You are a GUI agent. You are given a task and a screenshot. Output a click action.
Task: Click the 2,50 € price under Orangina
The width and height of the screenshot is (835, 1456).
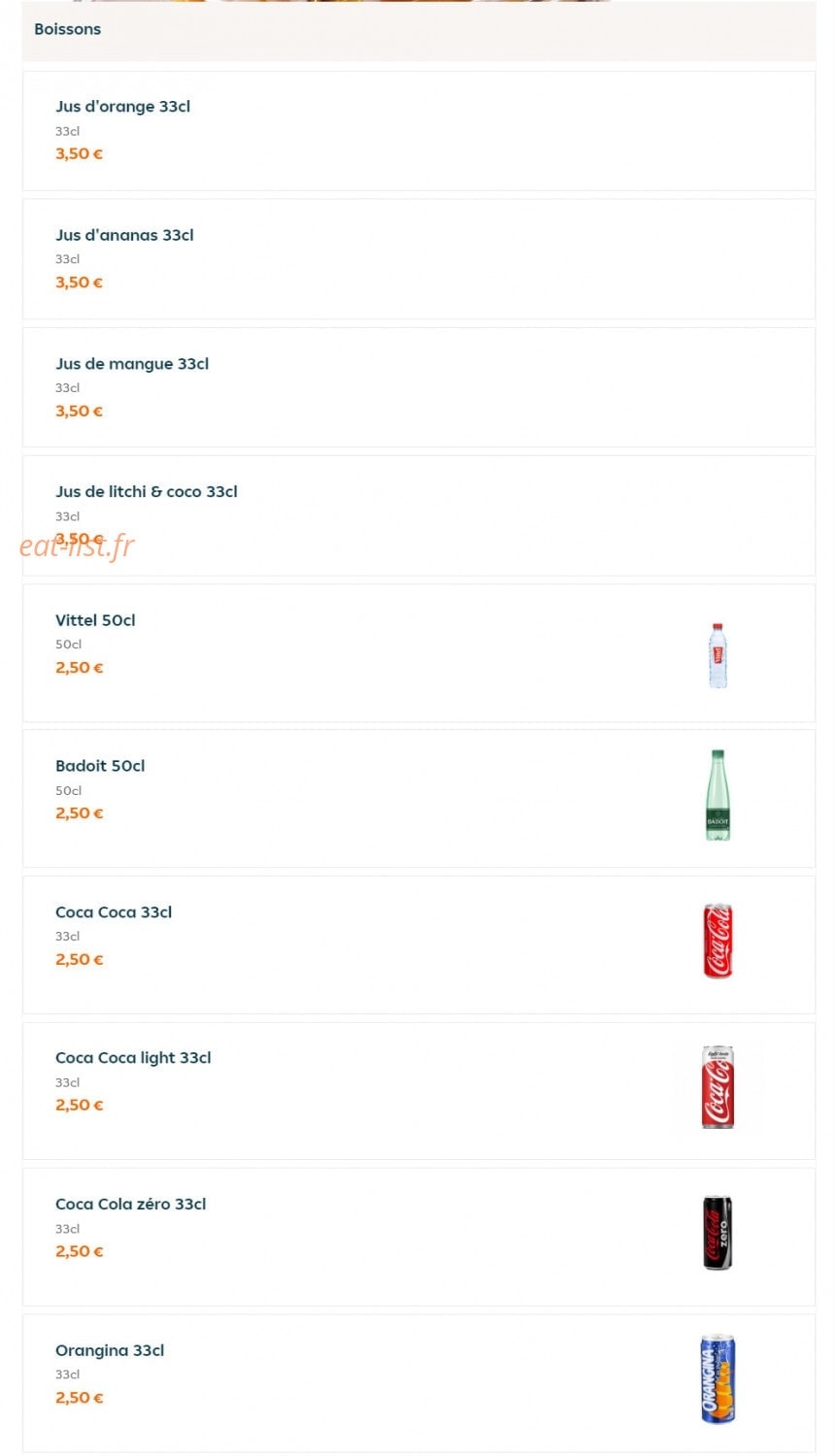(x=79, y=1398)
